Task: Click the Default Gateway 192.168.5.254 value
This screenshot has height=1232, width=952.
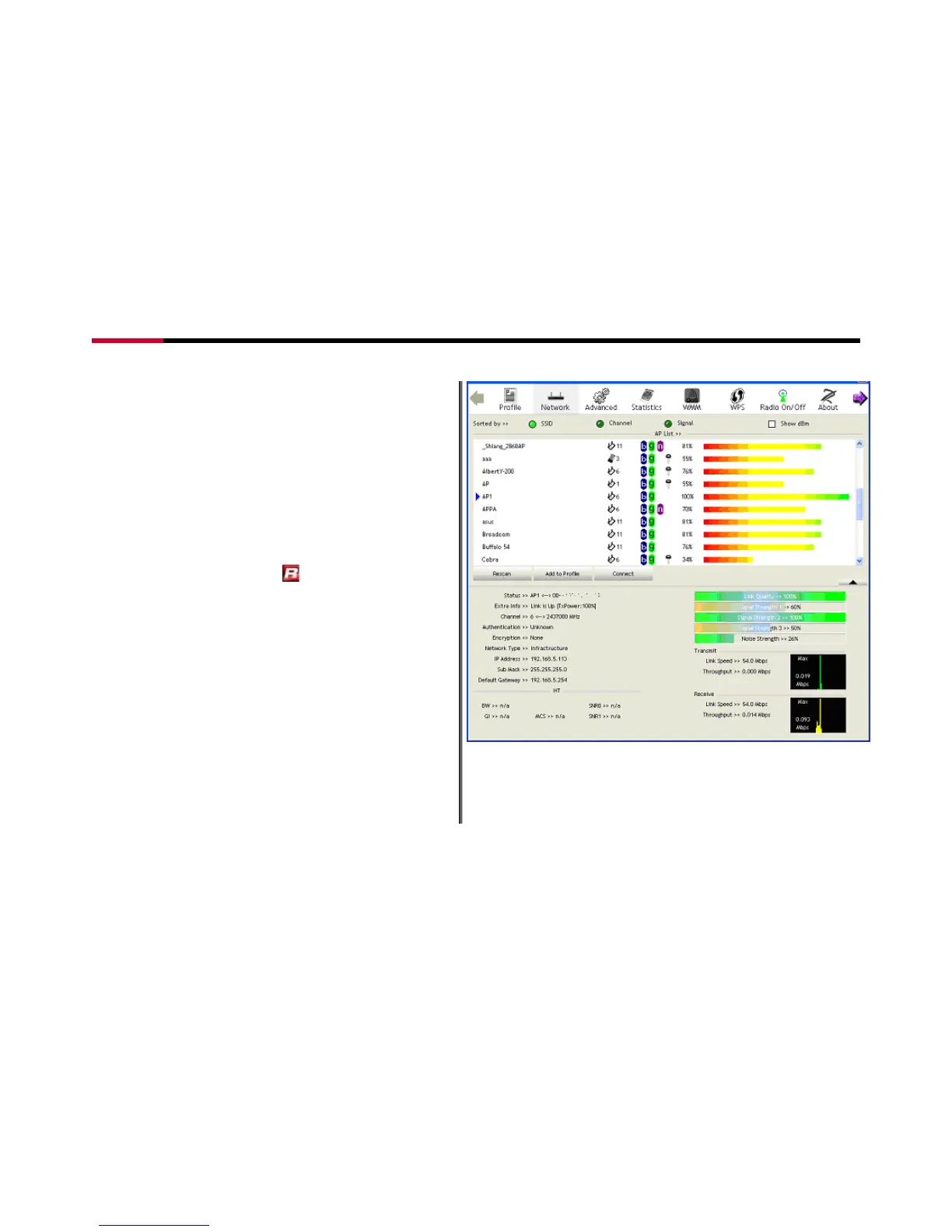Action: [549, 680]
